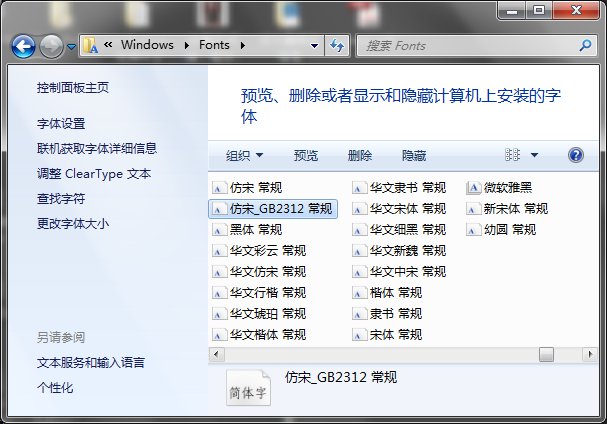This screenshot has height=424, width=607.
Task: Select the font item 仿宋_GB2312 常规
Action: pyautogui.click(x=273, y=209)
